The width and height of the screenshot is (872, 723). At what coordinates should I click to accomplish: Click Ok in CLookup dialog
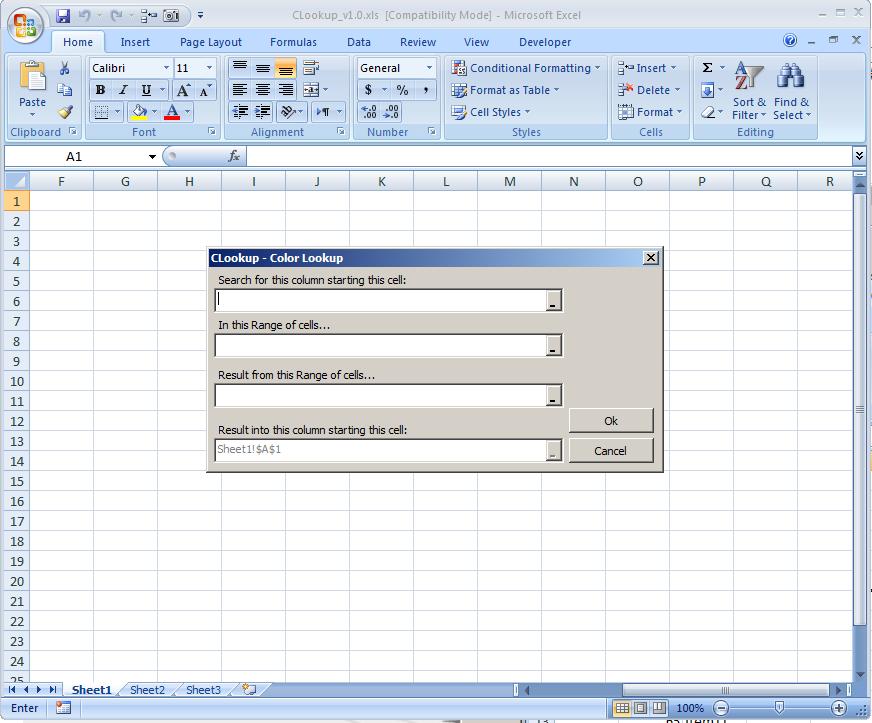(x=611, y=421)
